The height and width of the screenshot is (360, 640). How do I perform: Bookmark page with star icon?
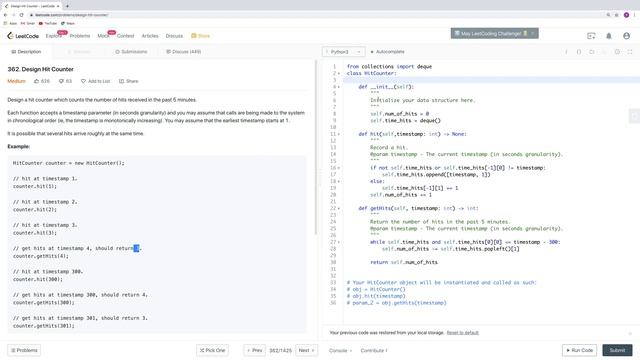617,15
